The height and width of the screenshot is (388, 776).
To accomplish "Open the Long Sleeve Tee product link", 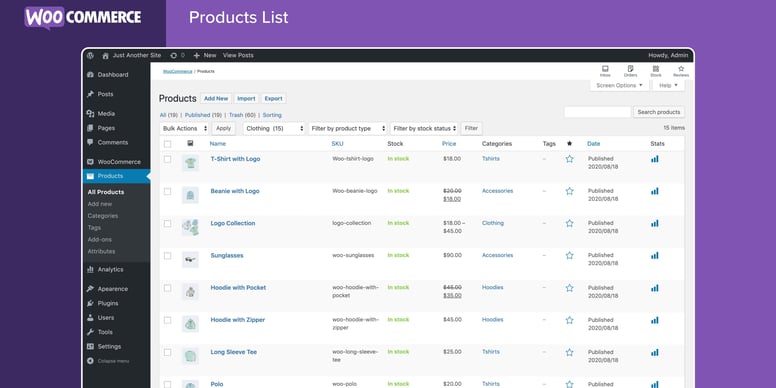I will point(234,352).
